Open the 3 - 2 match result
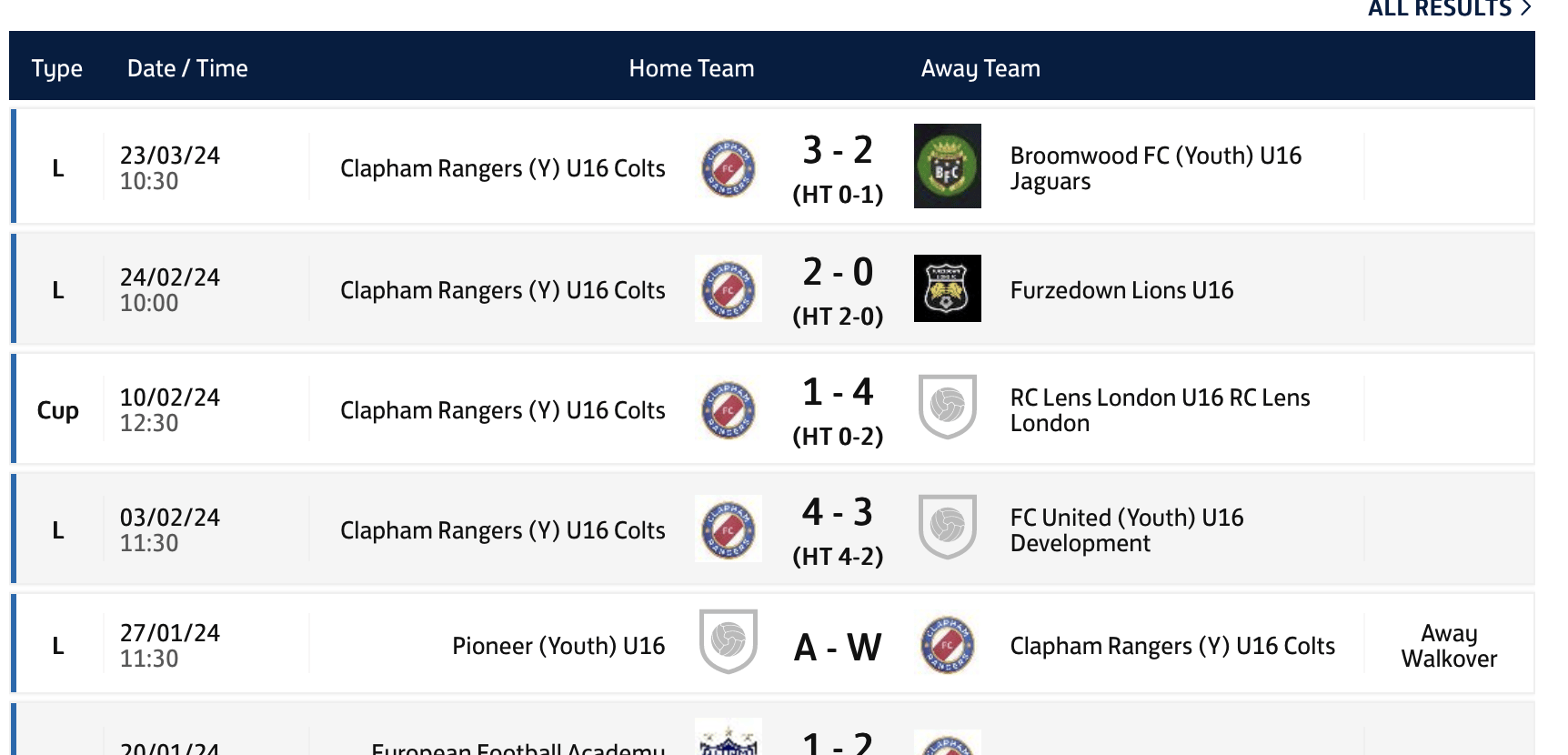This screenshot has width=1568, height=755. [838, 151]
